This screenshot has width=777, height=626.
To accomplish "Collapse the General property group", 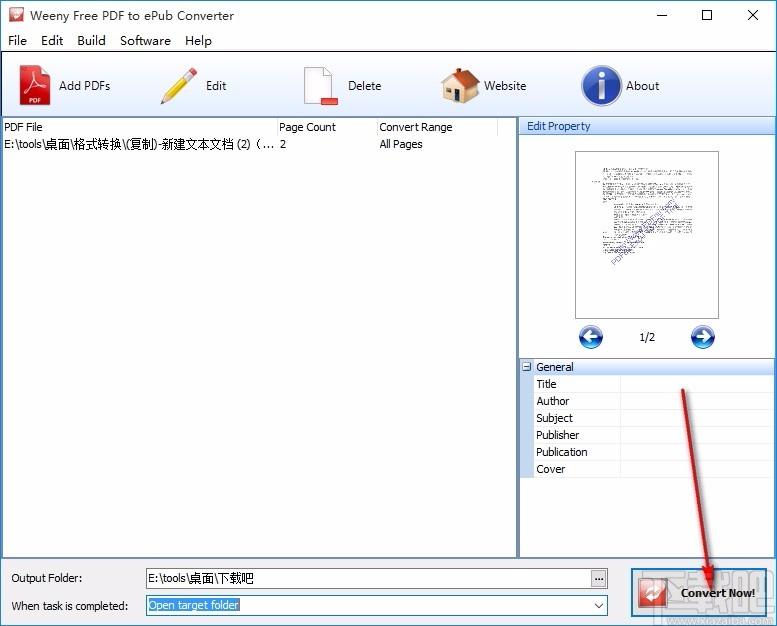I will 526,367.
